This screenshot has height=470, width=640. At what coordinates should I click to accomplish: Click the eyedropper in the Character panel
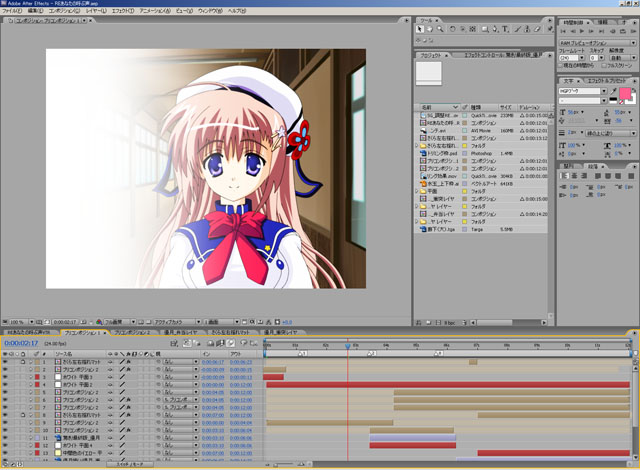coord(613,91)
